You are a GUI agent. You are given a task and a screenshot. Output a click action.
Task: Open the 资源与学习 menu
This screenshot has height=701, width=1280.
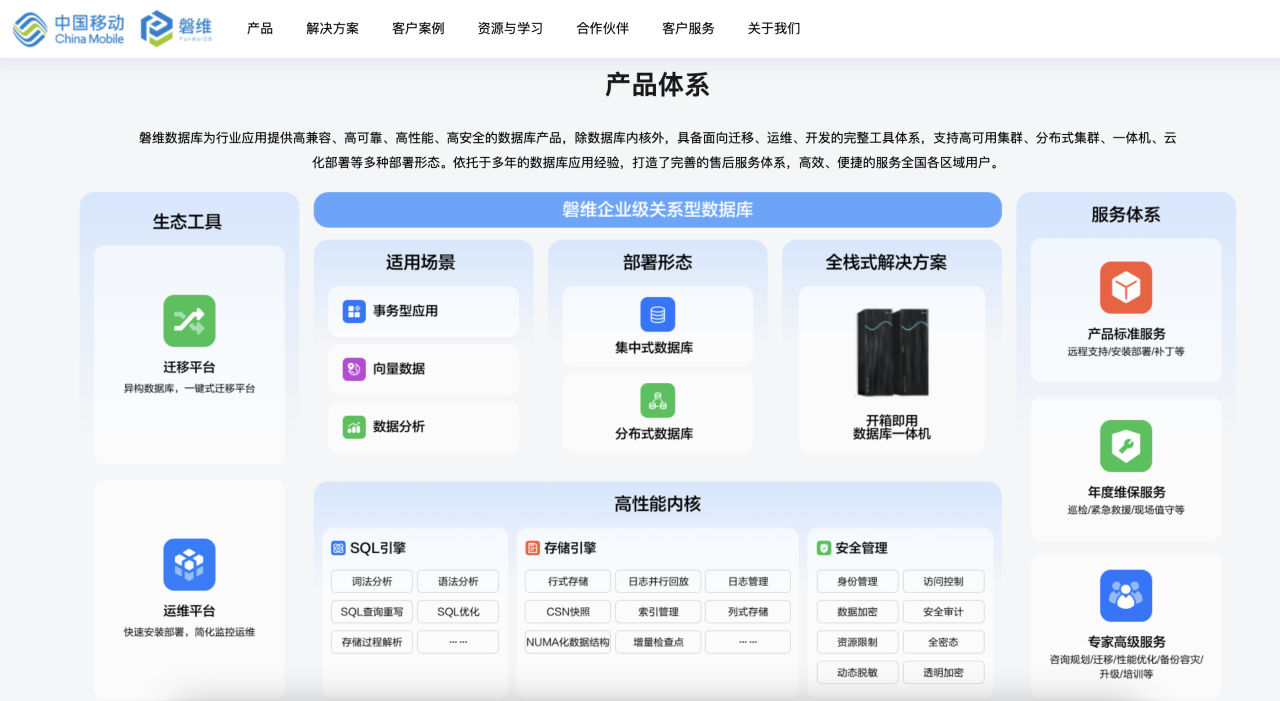tap(510, 28)
